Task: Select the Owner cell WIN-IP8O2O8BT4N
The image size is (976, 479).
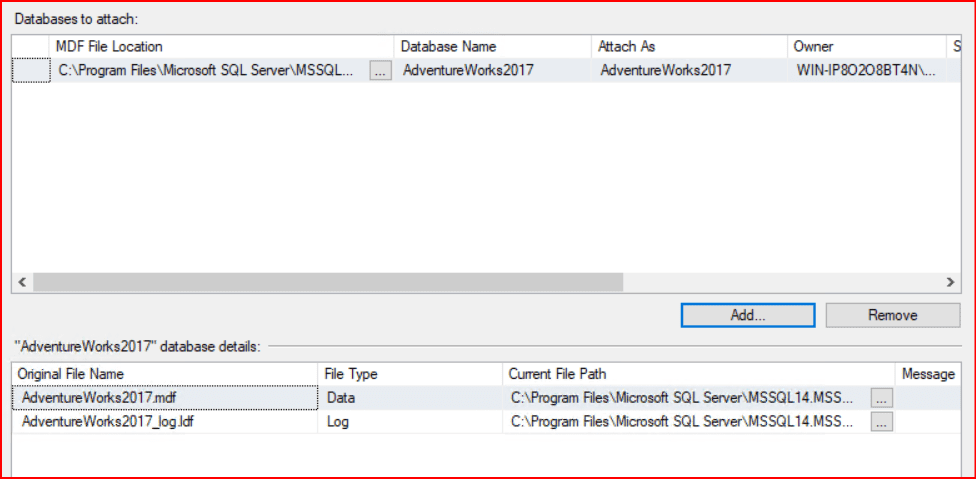Action: (866, 70)
